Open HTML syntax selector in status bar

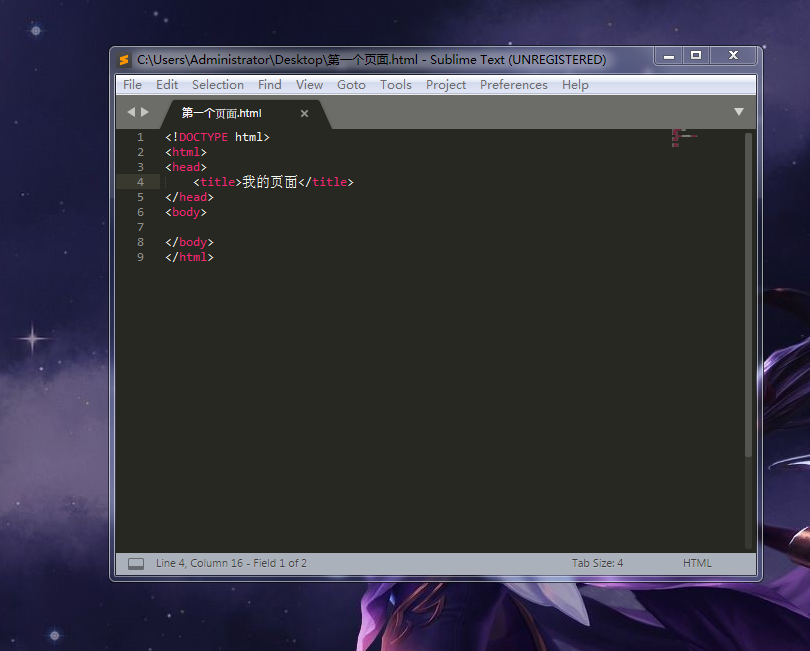697,563
